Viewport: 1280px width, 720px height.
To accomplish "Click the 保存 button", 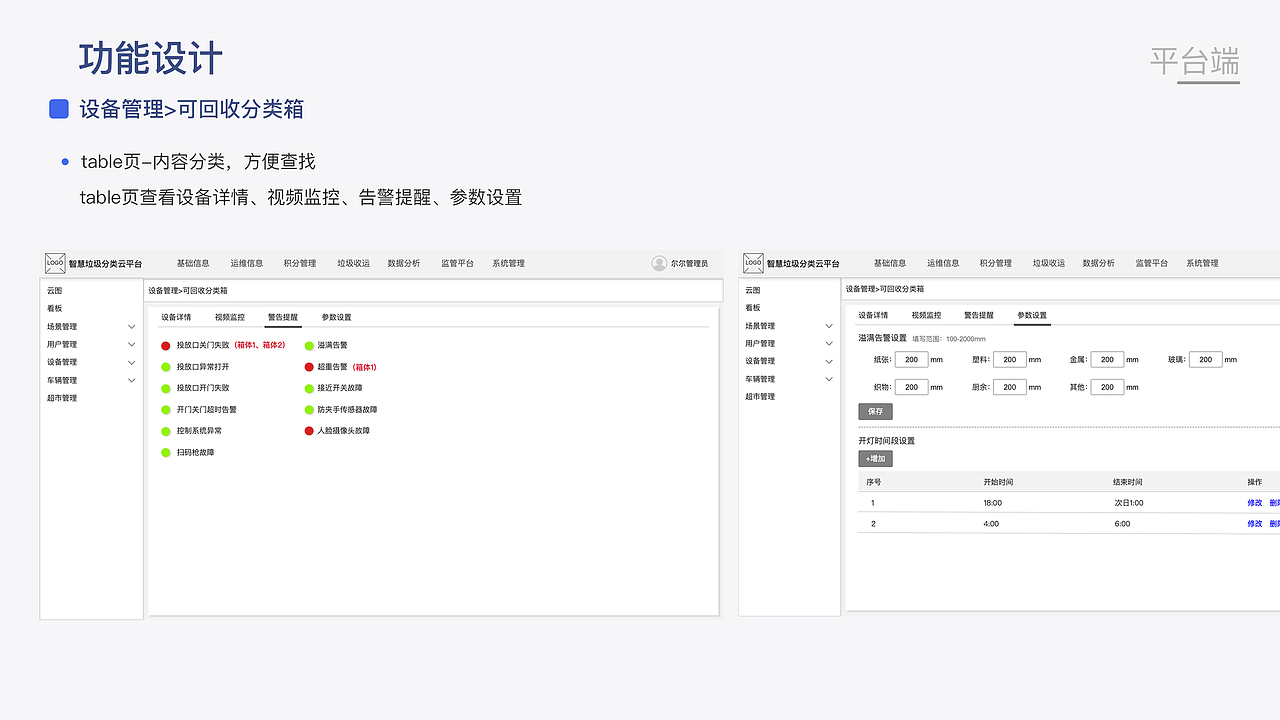I will click(x=875, y=411).
